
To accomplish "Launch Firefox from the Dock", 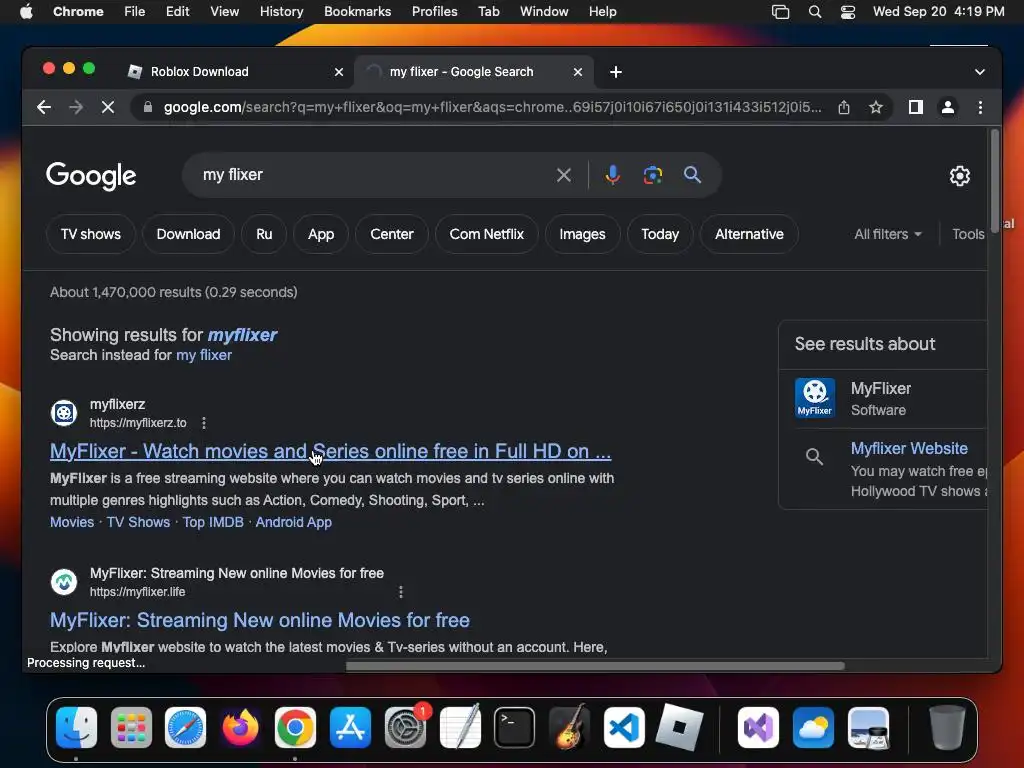I will pos(240,728).
